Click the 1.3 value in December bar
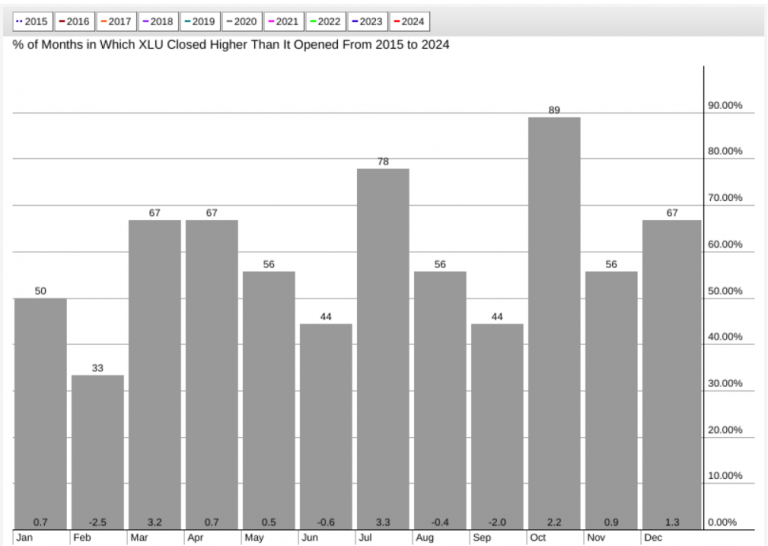768x546 pixels. pyautogui.click(x=672, y=522)
